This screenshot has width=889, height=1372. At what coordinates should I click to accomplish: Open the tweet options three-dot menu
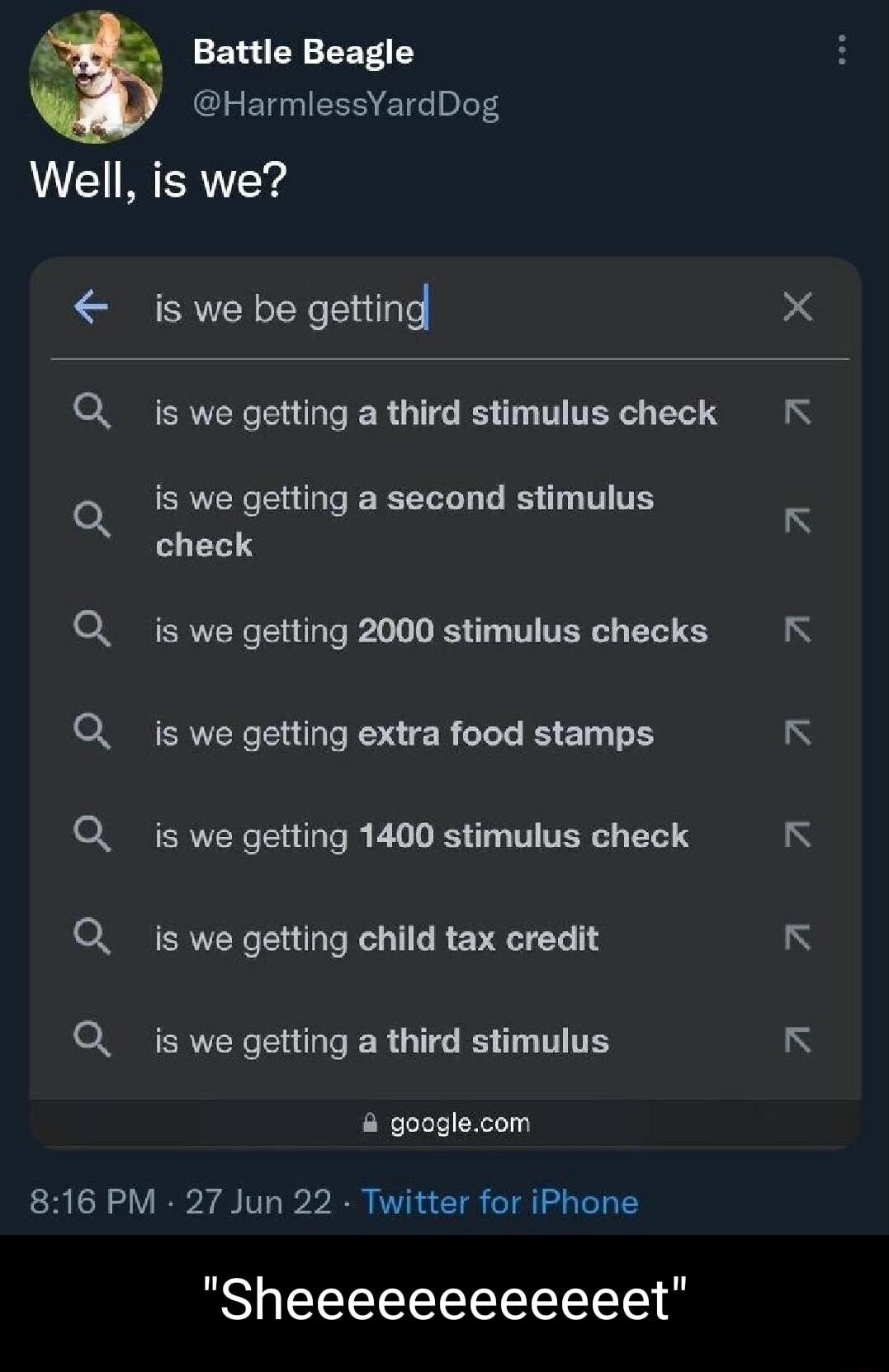pos(843,51)
